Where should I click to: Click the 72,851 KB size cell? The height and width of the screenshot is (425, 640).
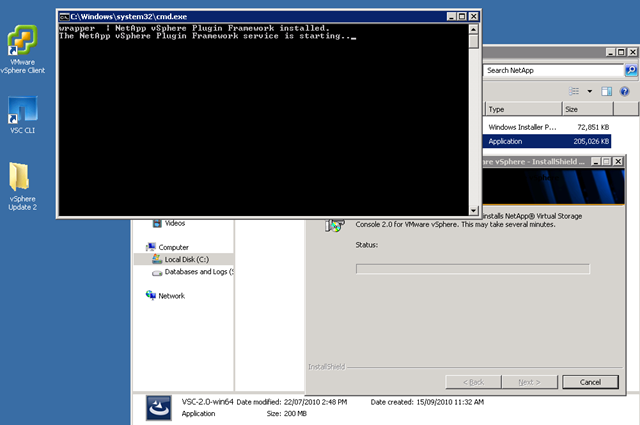point(593,127)
